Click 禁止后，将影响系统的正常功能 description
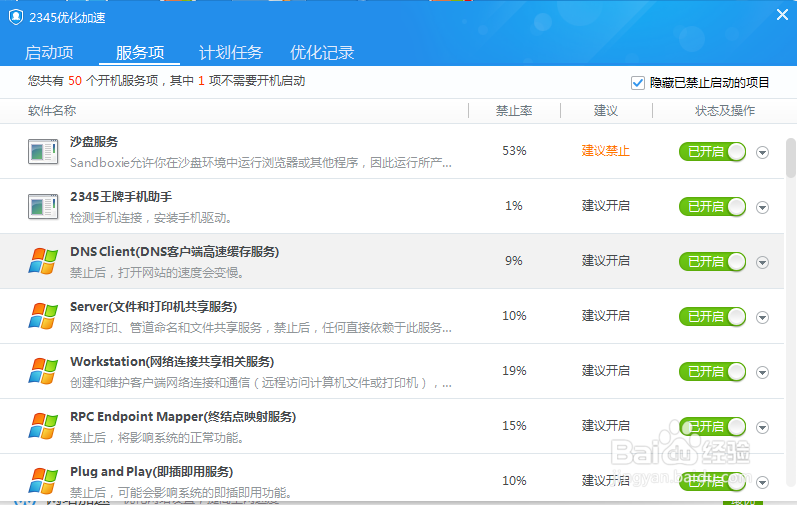This screenshot has height=505, width=797. [157, 437]
